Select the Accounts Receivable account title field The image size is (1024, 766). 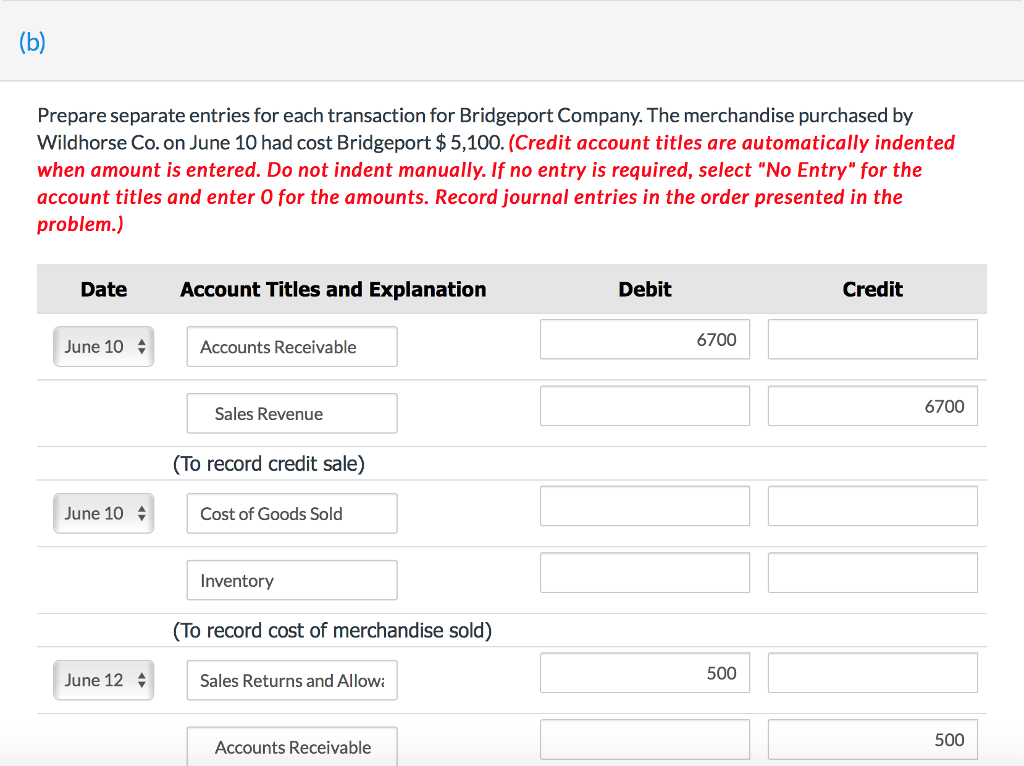(x=291, y=347)
